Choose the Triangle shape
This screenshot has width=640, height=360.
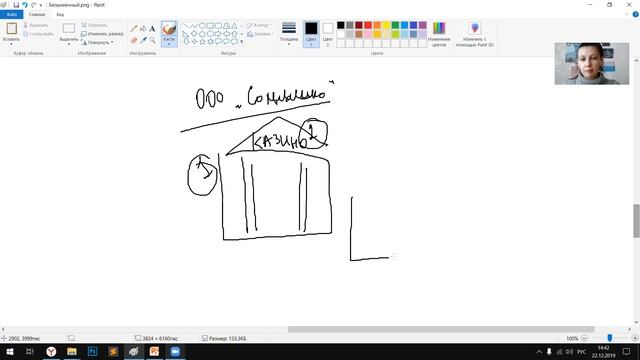click(x=234, y=26)
